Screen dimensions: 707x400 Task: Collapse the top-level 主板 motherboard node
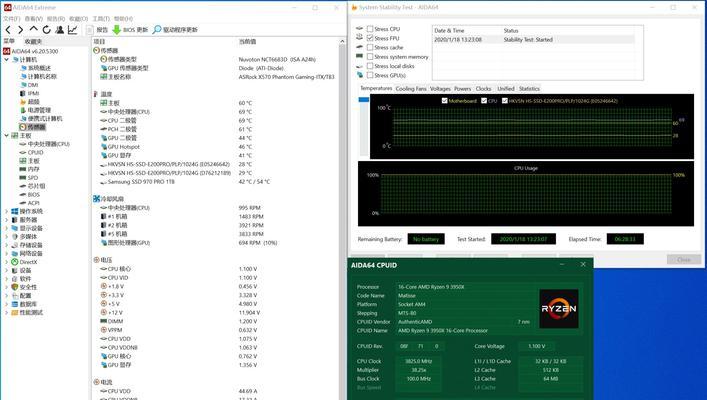[6, 135]
